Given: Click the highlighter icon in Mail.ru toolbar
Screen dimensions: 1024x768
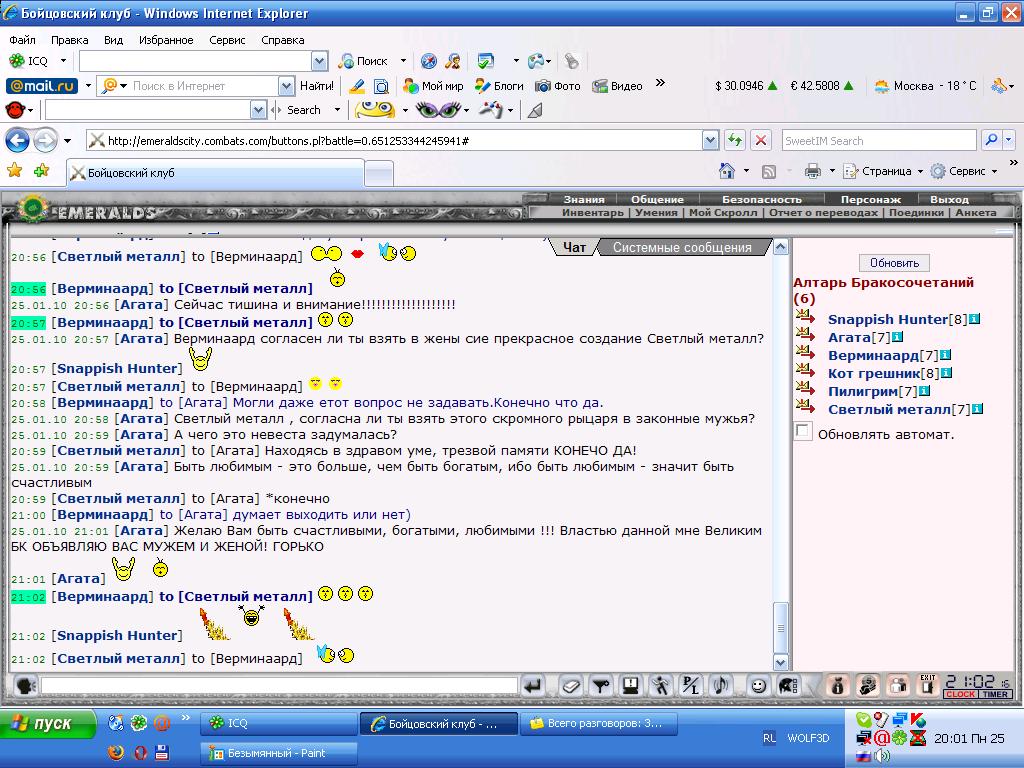Looking at the screenshot, I should (356, 86).
